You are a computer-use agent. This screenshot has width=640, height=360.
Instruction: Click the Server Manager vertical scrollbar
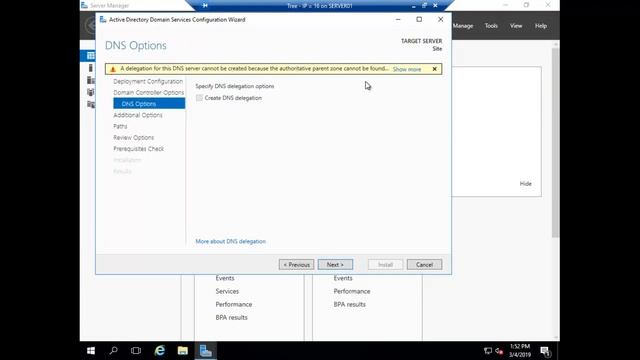556,142
